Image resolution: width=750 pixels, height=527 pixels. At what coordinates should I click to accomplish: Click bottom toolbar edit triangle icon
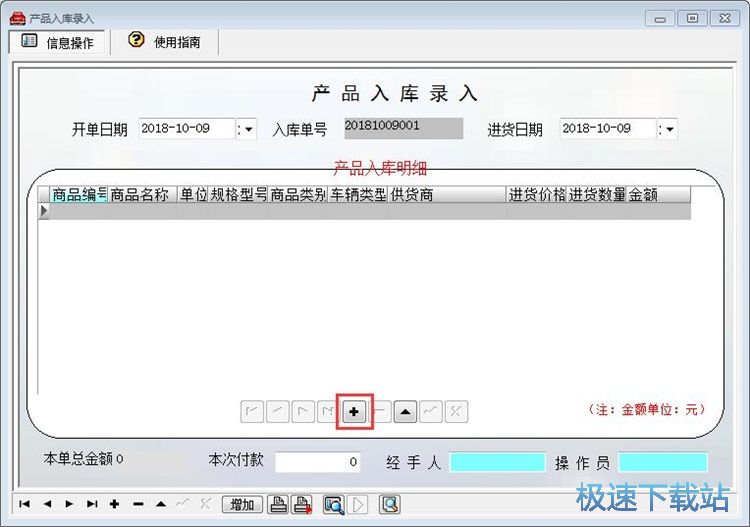pyautogui.click(x=161, y=504)
